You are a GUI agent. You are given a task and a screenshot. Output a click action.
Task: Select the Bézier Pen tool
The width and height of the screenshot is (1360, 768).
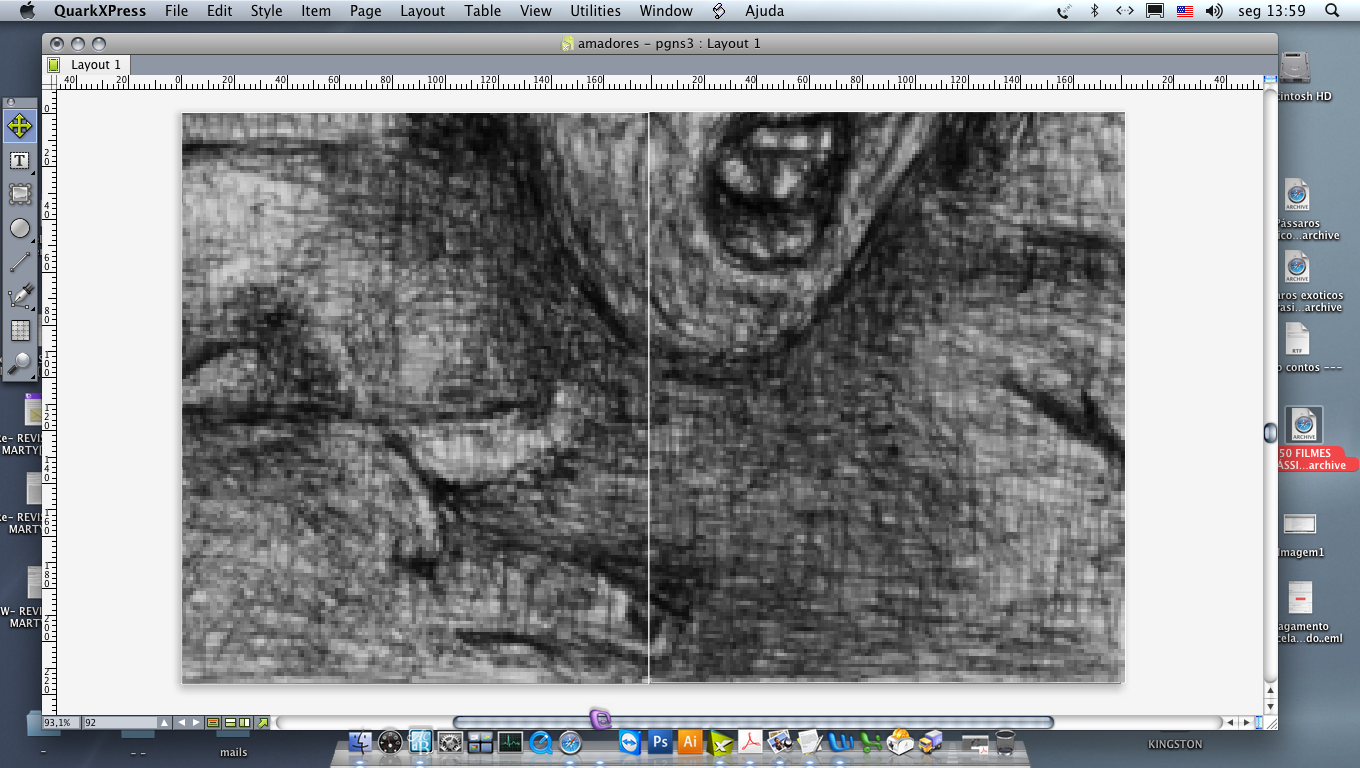[x=20, y=297]
